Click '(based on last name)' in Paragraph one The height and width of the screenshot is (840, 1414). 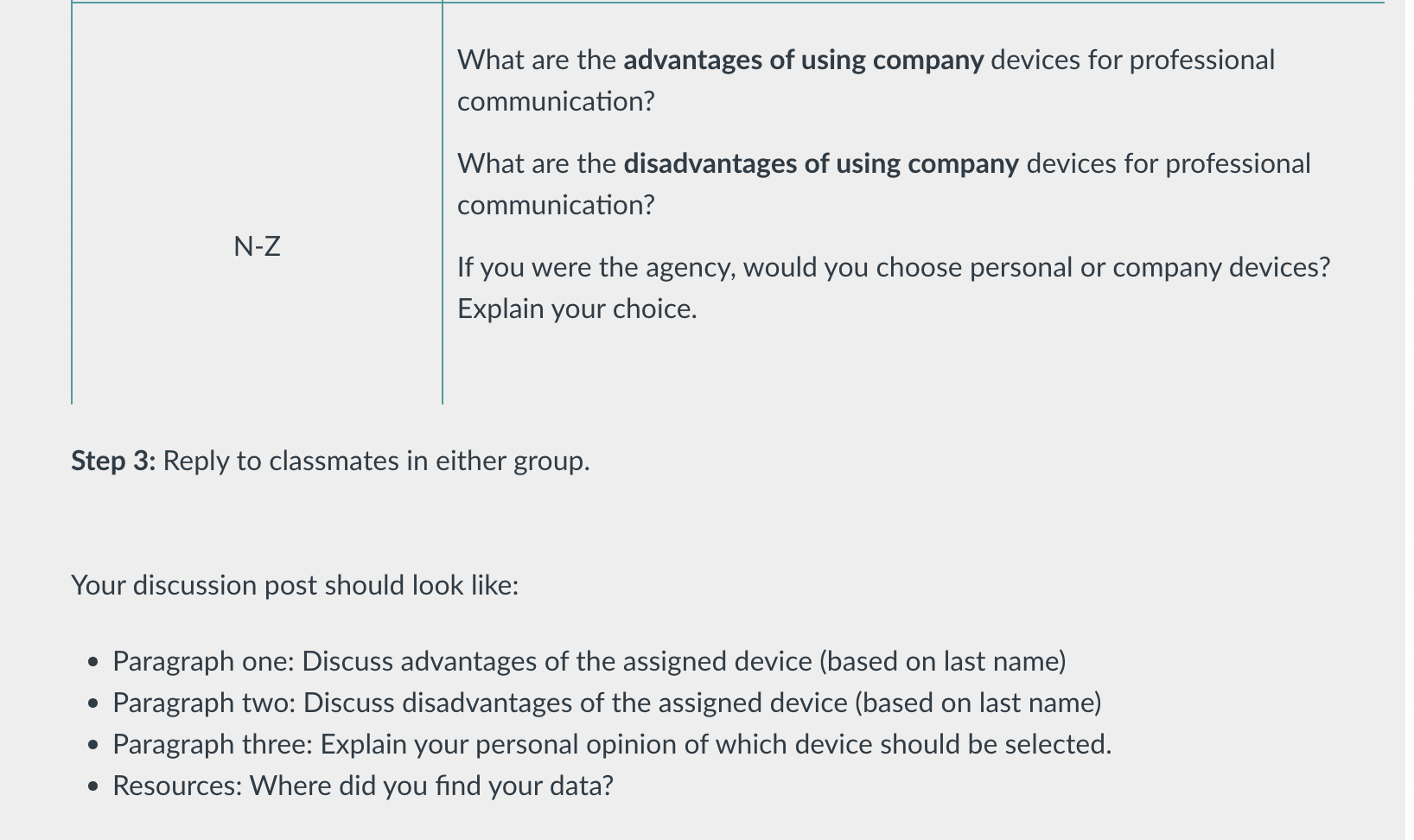[x=943, y=661]
